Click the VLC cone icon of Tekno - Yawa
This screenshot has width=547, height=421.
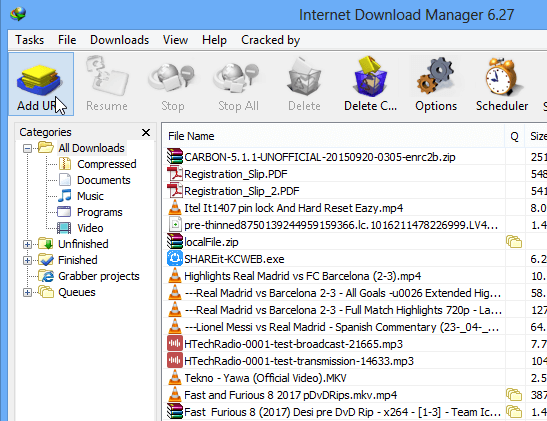tap(175, 378)
